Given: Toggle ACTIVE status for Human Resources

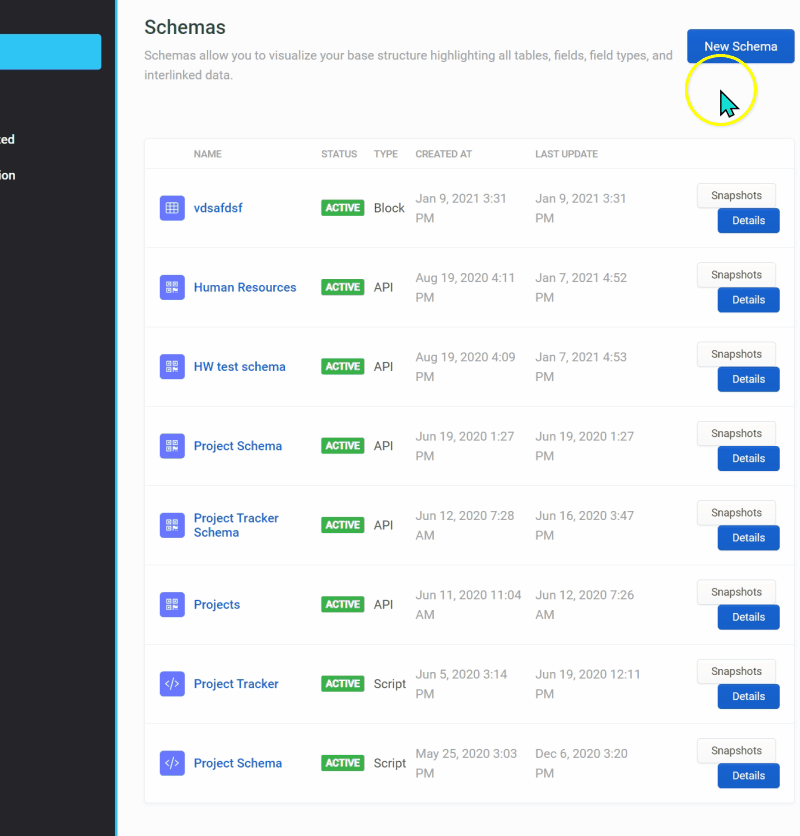Looking at the screenshot, I should (x=343, y=287).
